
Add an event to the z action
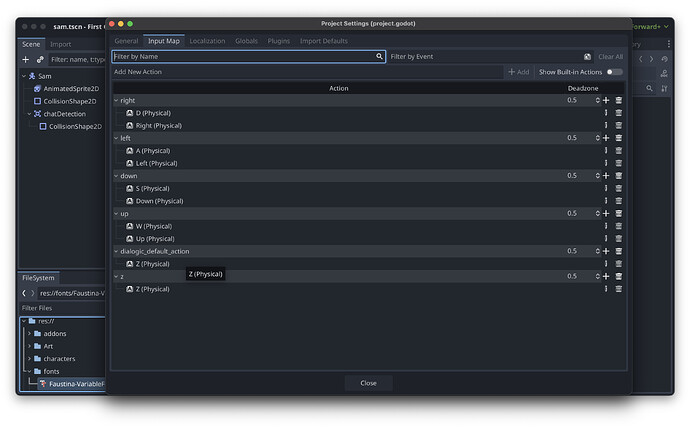point(606,276)
